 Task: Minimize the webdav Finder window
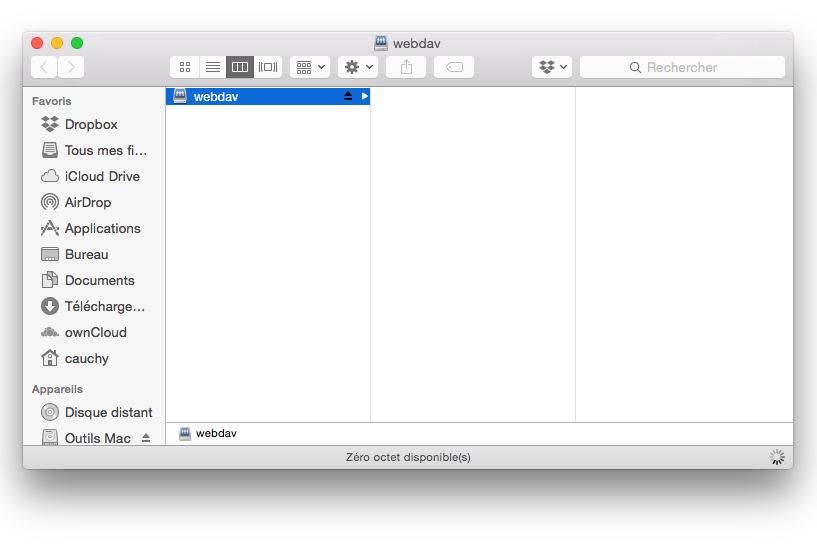[57, 43]
